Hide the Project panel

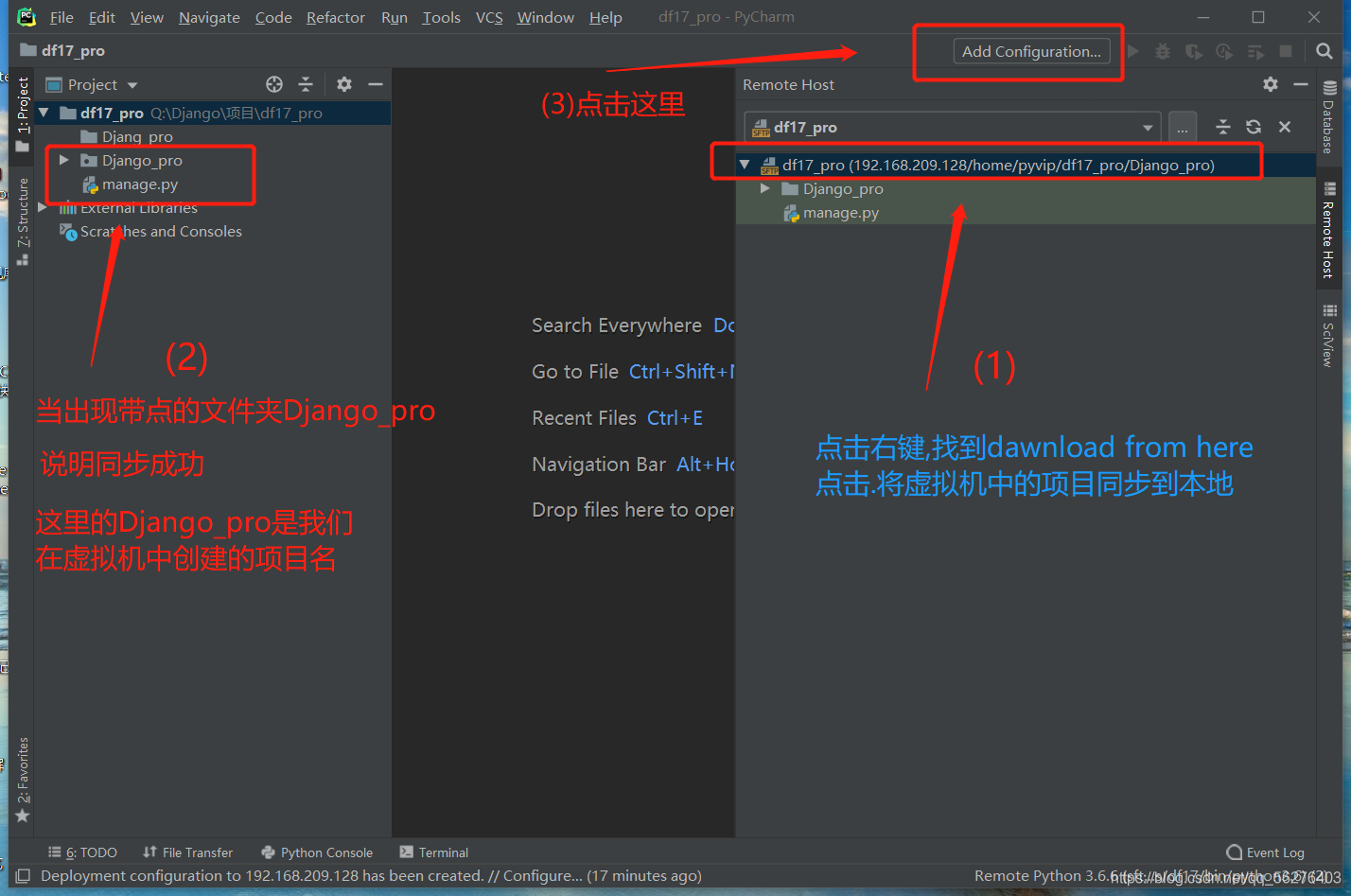pos(376,84)
